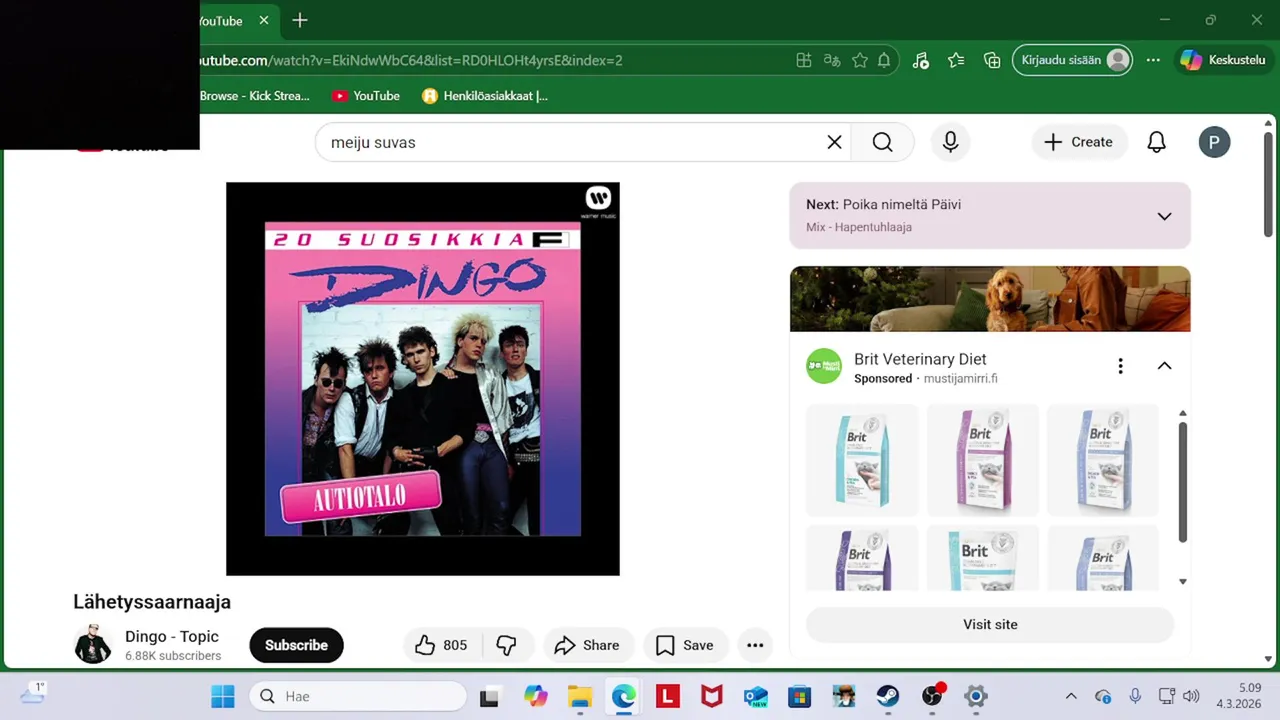Open File Explorer from taskbar
The image size is (1280, 720).
pyautogui.click(x=580, y=696)
